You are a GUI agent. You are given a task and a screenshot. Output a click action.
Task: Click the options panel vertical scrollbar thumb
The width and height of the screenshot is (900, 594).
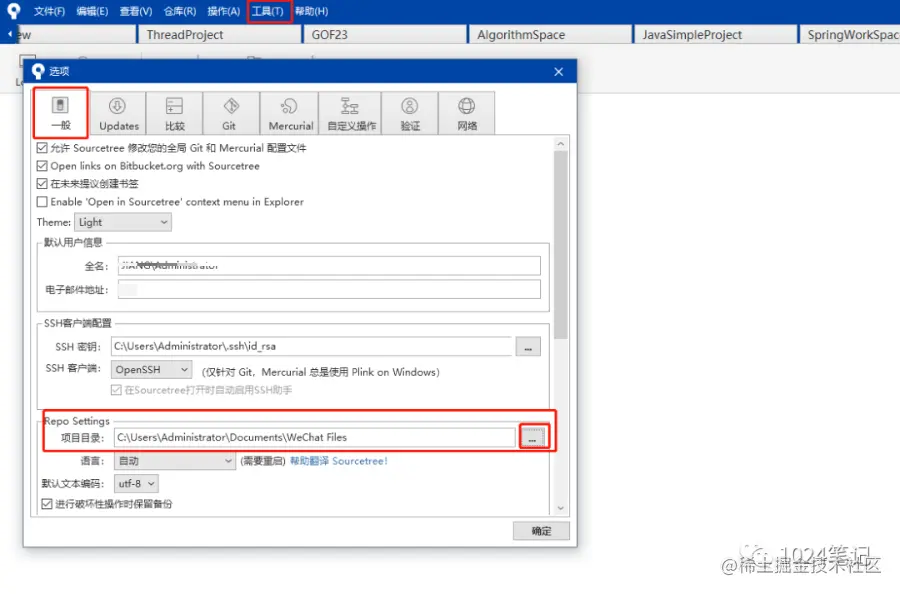(x=561, y=244)
